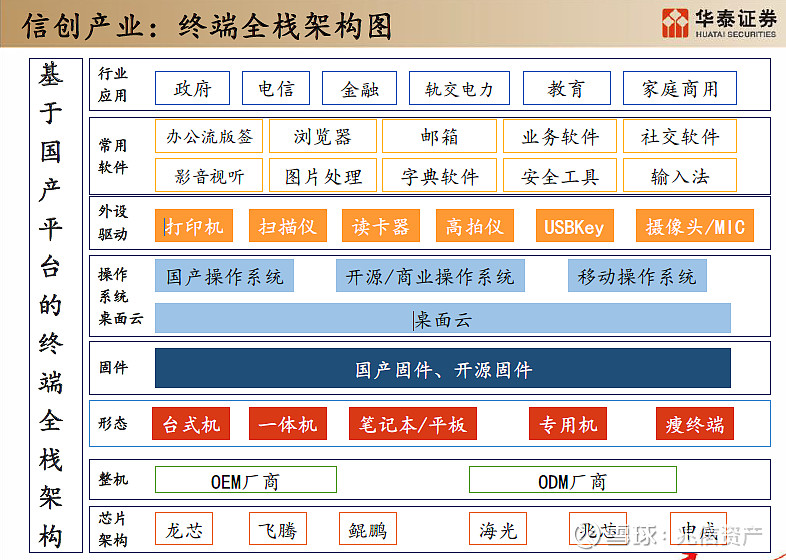Click the OEM厂商 box
The width and height of the screenshot is (786, 560).
[246, 480]
